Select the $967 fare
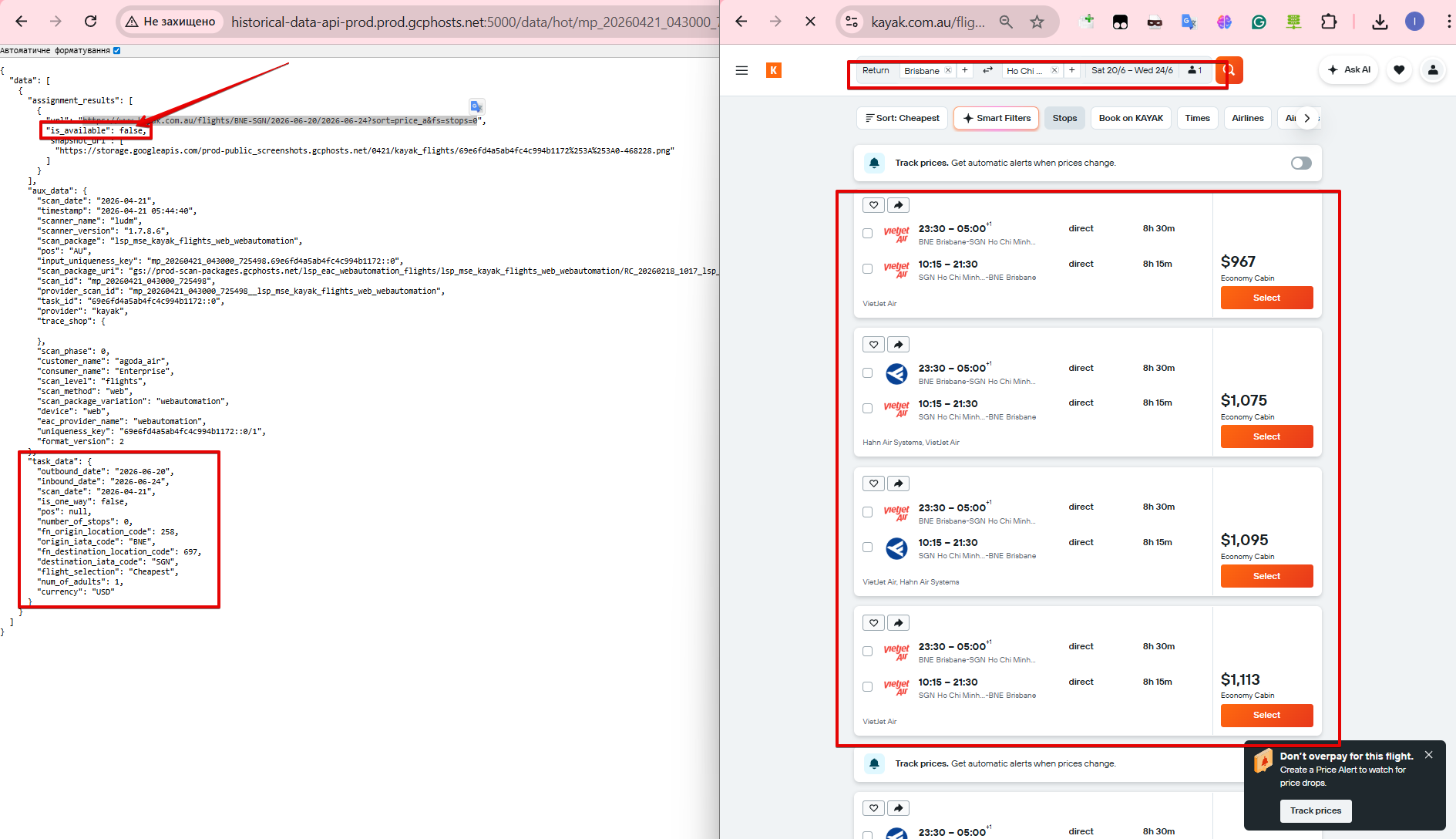The image size is (1456, 839). [x=1266, y=298]
